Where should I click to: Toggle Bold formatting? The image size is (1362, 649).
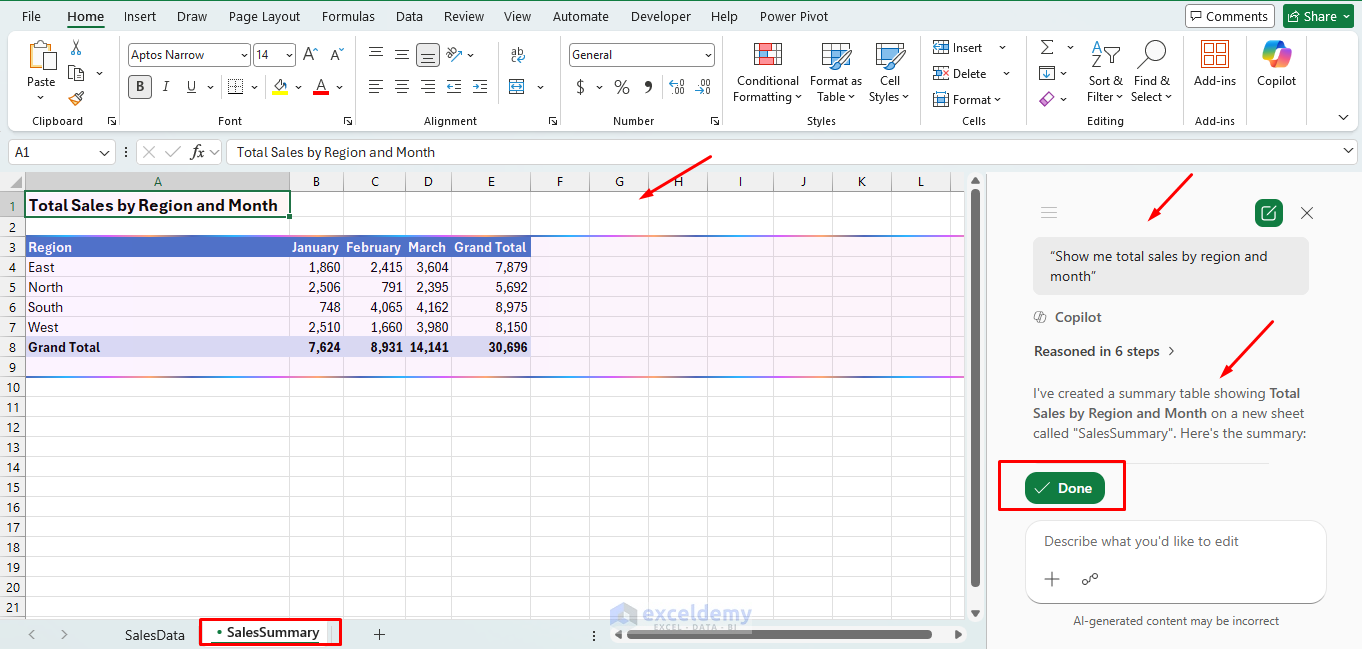pyautogui.click(x=140, y=87)
